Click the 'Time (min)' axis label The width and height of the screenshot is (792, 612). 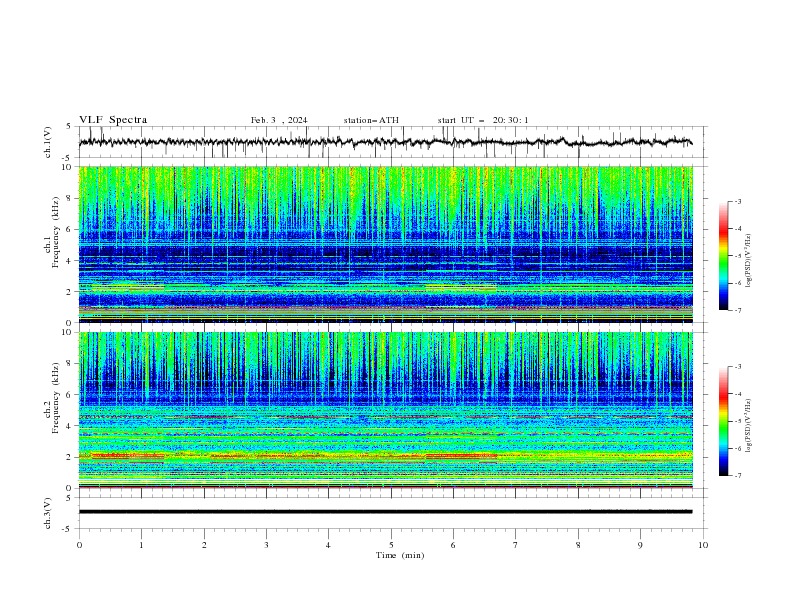400,555
